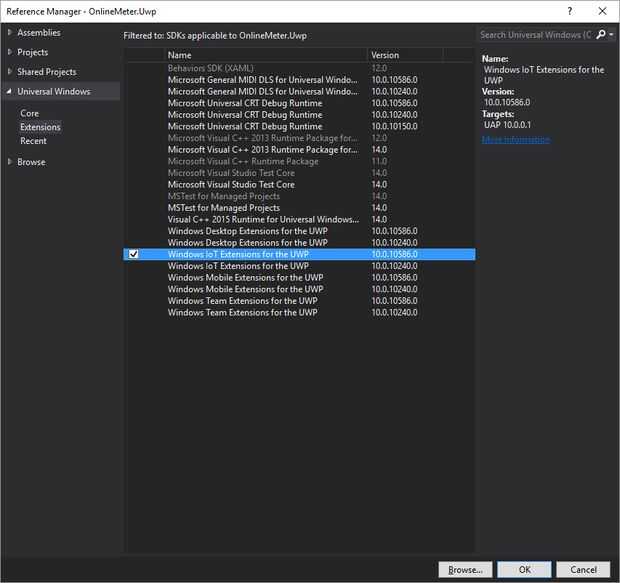
Task: Select Behaviors SDK (XAML) row
Action: pos(299,68)
